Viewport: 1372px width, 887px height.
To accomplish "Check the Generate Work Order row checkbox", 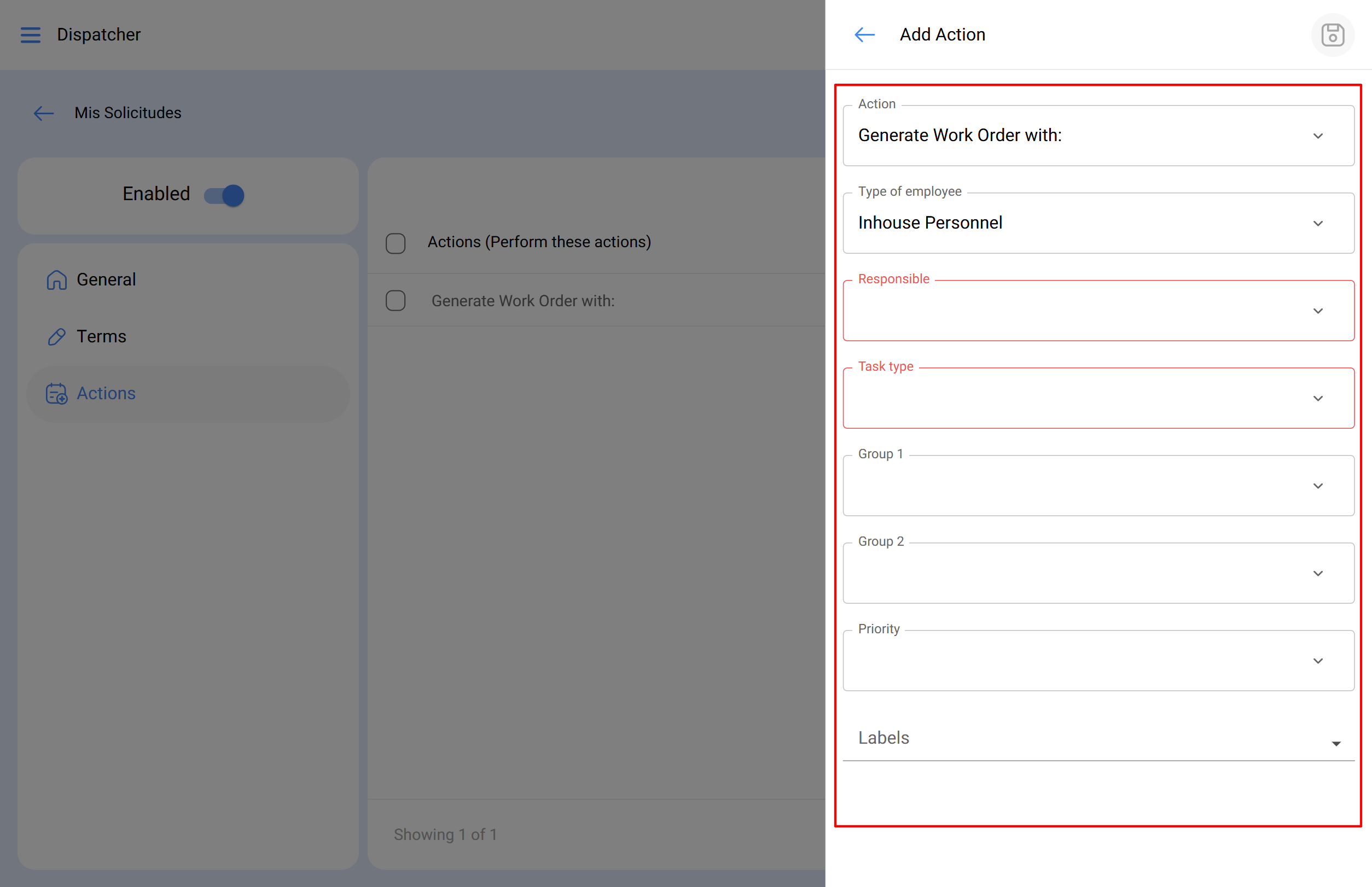I will click(396, 301).
